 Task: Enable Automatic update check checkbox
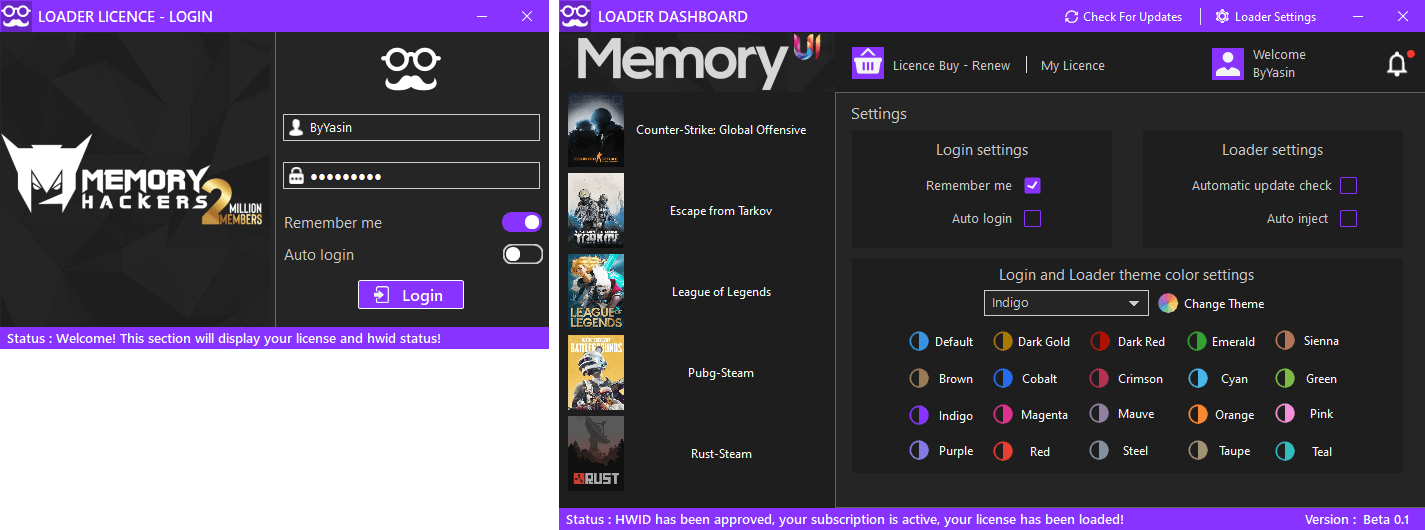tap(1348, 185)
